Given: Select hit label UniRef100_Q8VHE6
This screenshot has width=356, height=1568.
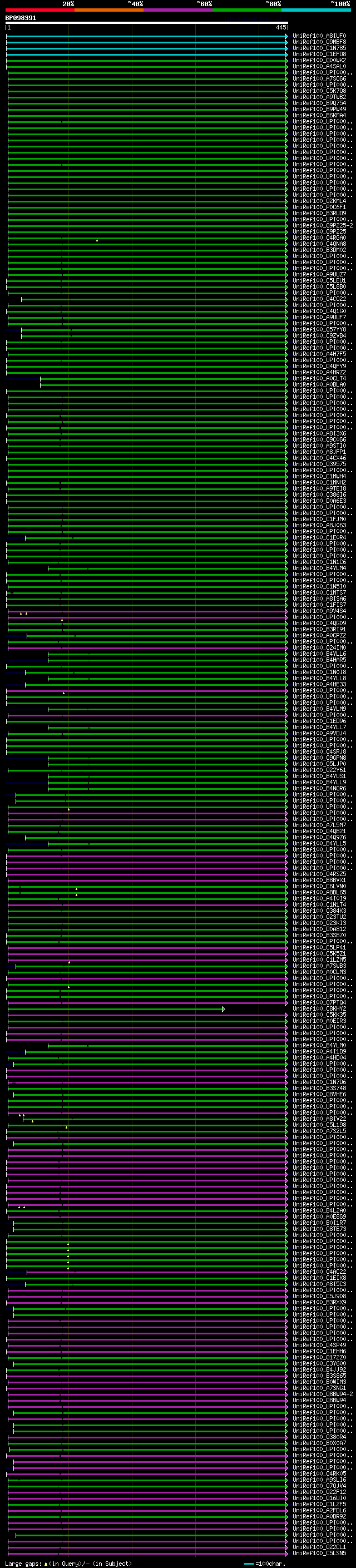Looking at the screenshot, I should [x=319, y=1095].
